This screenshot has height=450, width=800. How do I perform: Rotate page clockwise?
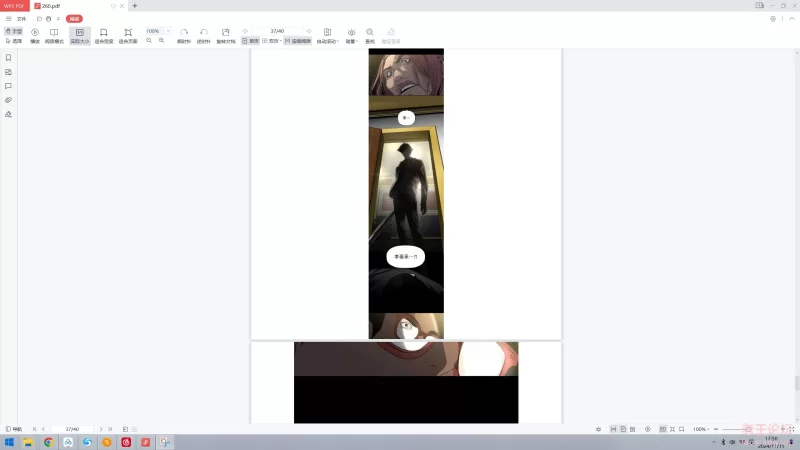tap(184, 36)
